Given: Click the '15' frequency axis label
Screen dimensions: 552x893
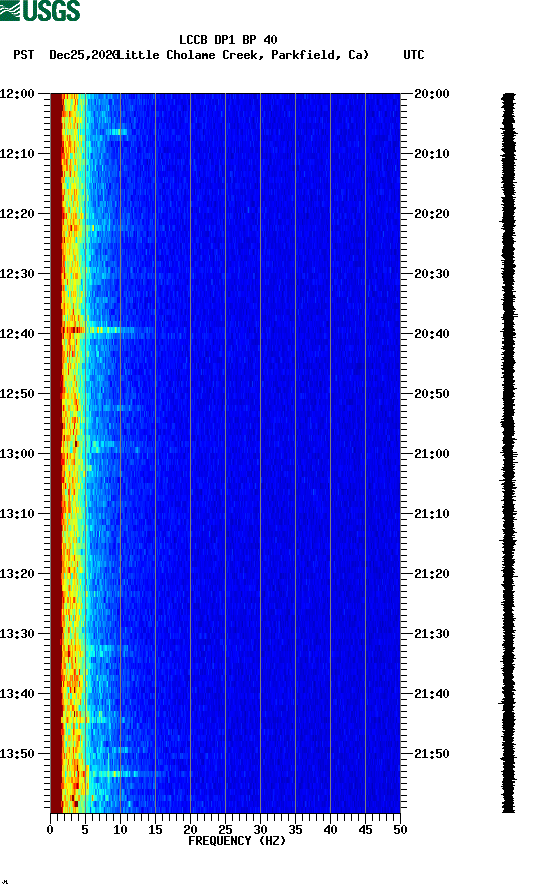Looking at the screenshot, I should [x=155, y=830].
